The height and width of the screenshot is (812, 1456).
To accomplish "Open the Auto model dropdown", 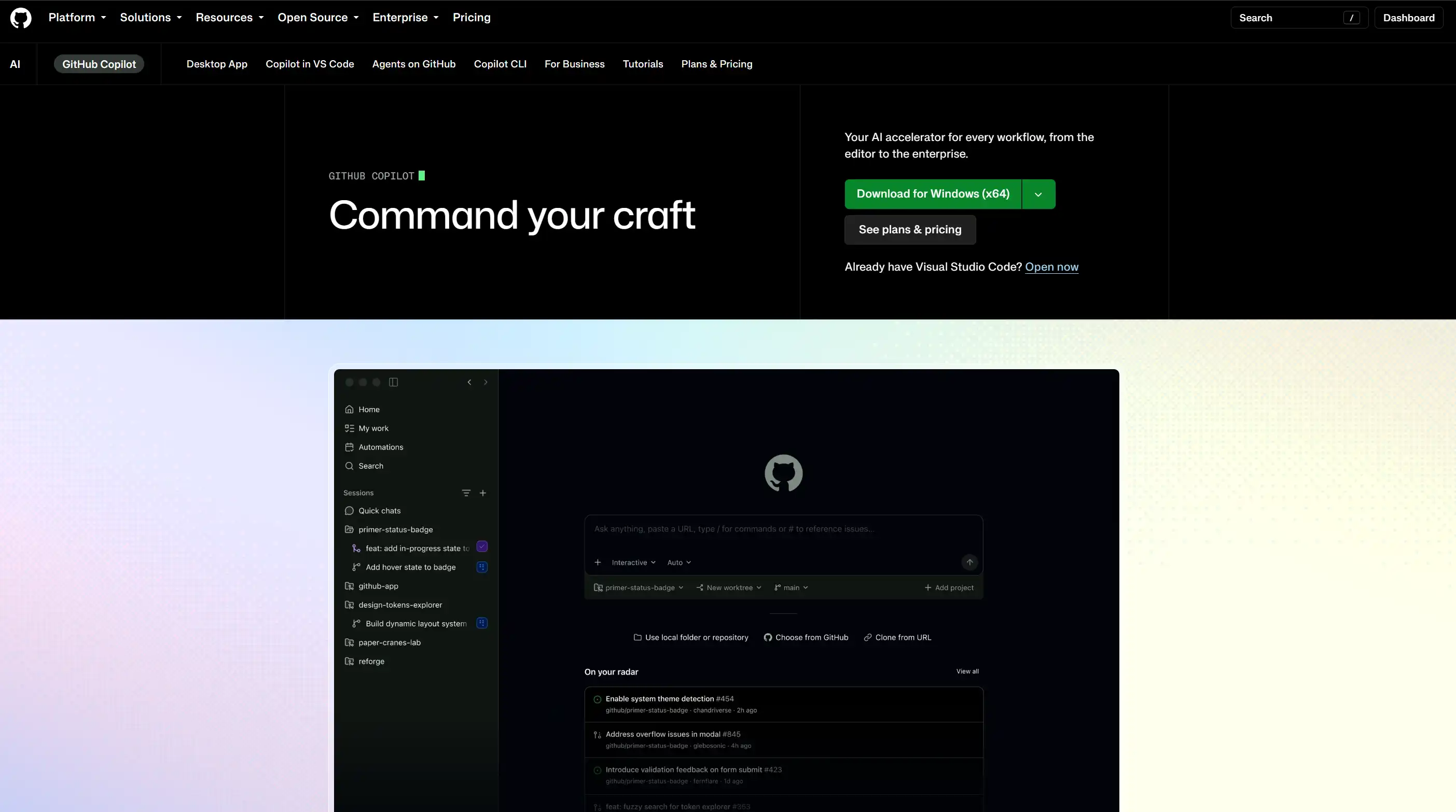I will [679, 562].
